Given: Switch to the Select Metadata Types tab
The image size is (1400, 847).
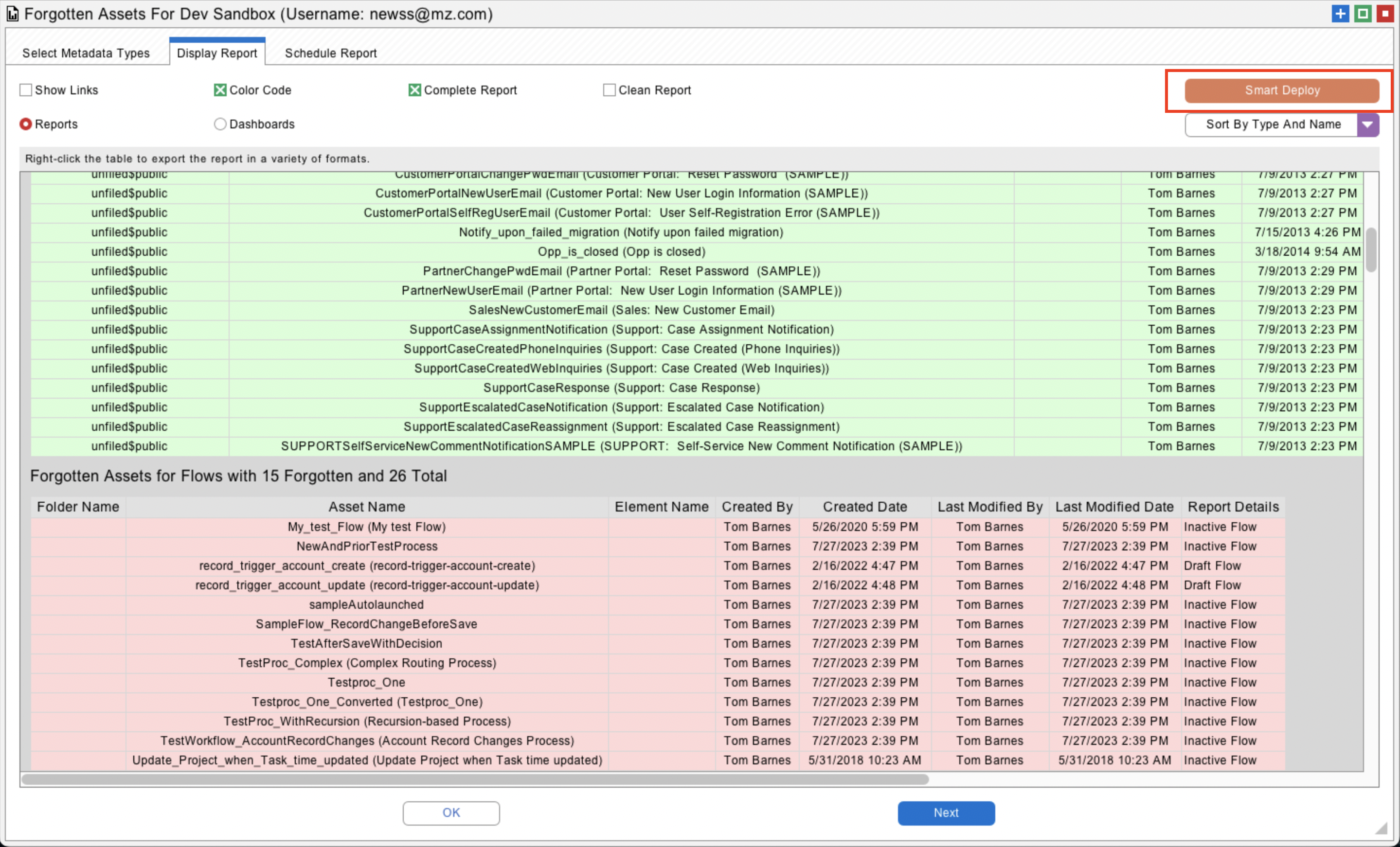Looking at the screenshot, I should [x=86, y=53].
